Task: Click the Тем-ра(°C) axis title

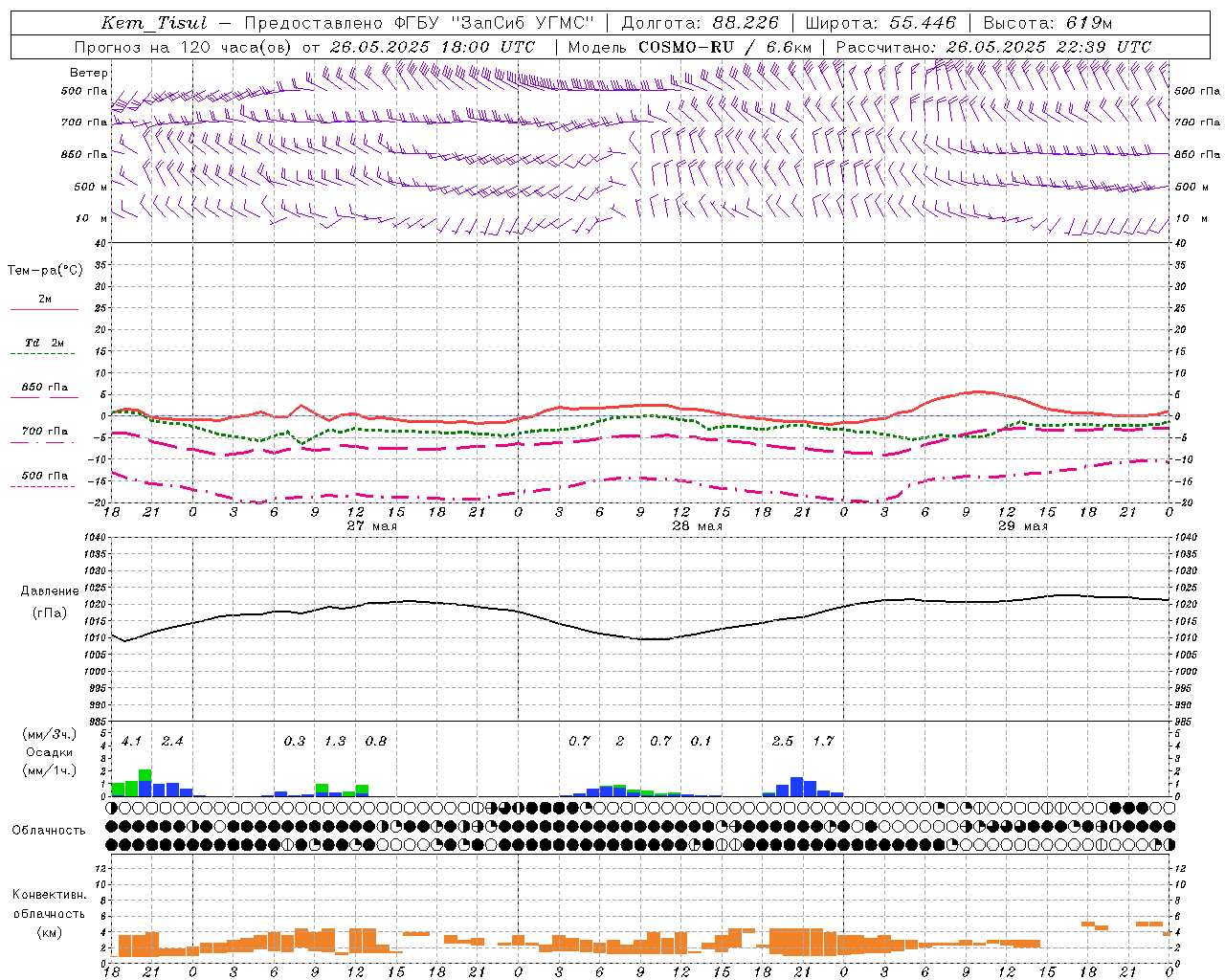Action: tap(45, 270)
